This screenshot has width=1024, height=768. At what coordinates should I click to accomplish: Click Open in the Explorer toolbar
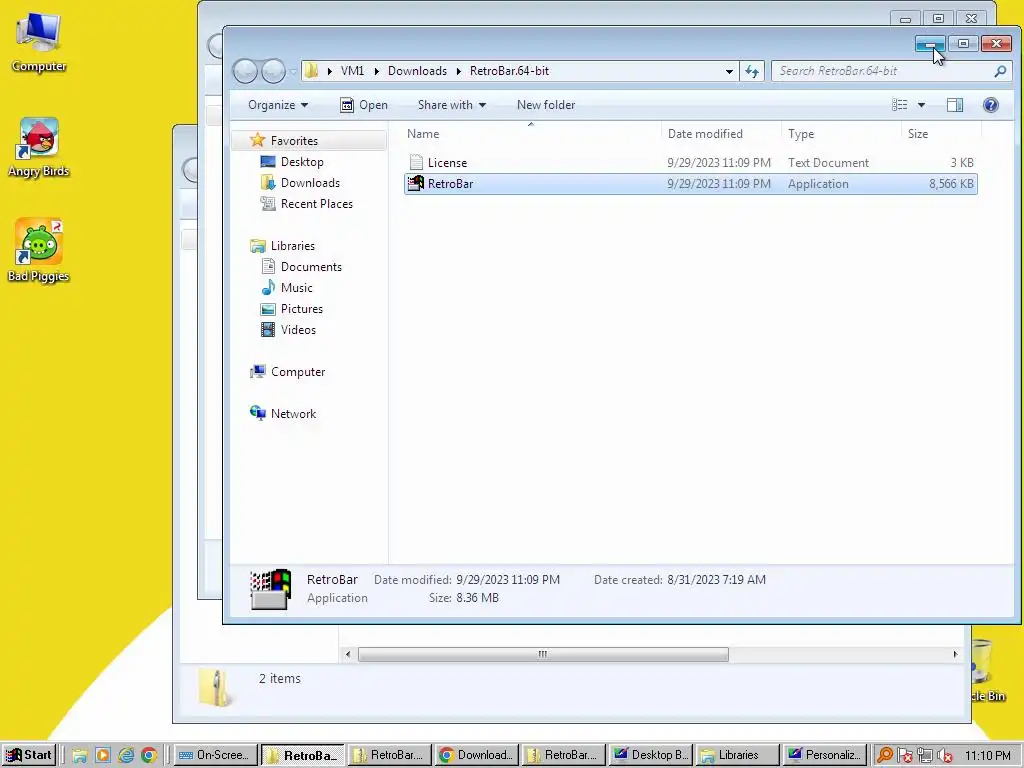364,104
